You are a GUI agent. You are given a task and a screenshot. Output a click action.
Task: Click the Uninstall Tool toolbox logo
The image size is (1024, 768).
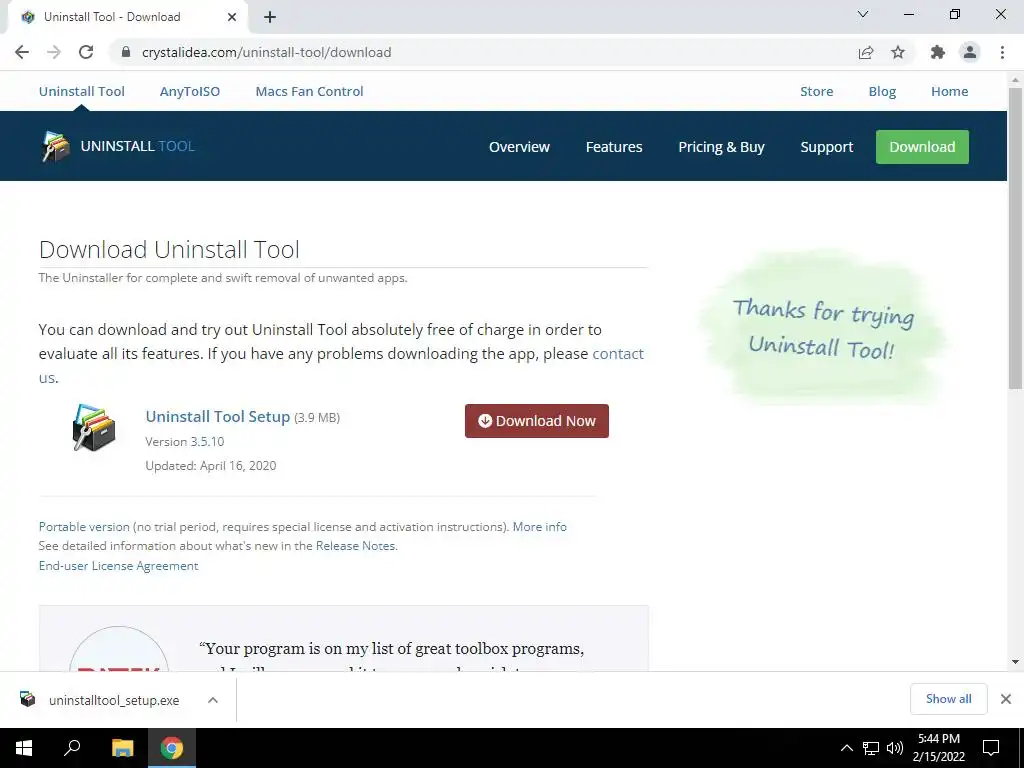(x=56, y=146)
